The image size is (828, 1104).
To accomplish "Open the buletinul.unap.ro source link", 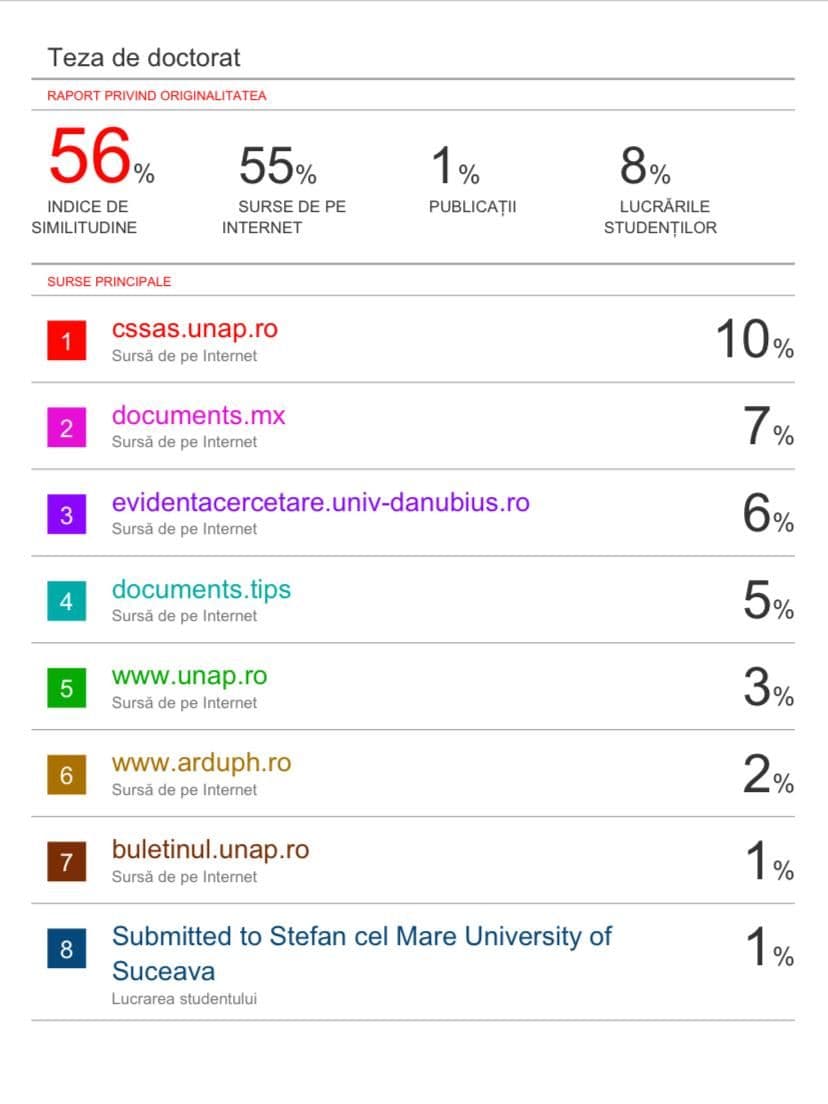I will tap(210, 850).
